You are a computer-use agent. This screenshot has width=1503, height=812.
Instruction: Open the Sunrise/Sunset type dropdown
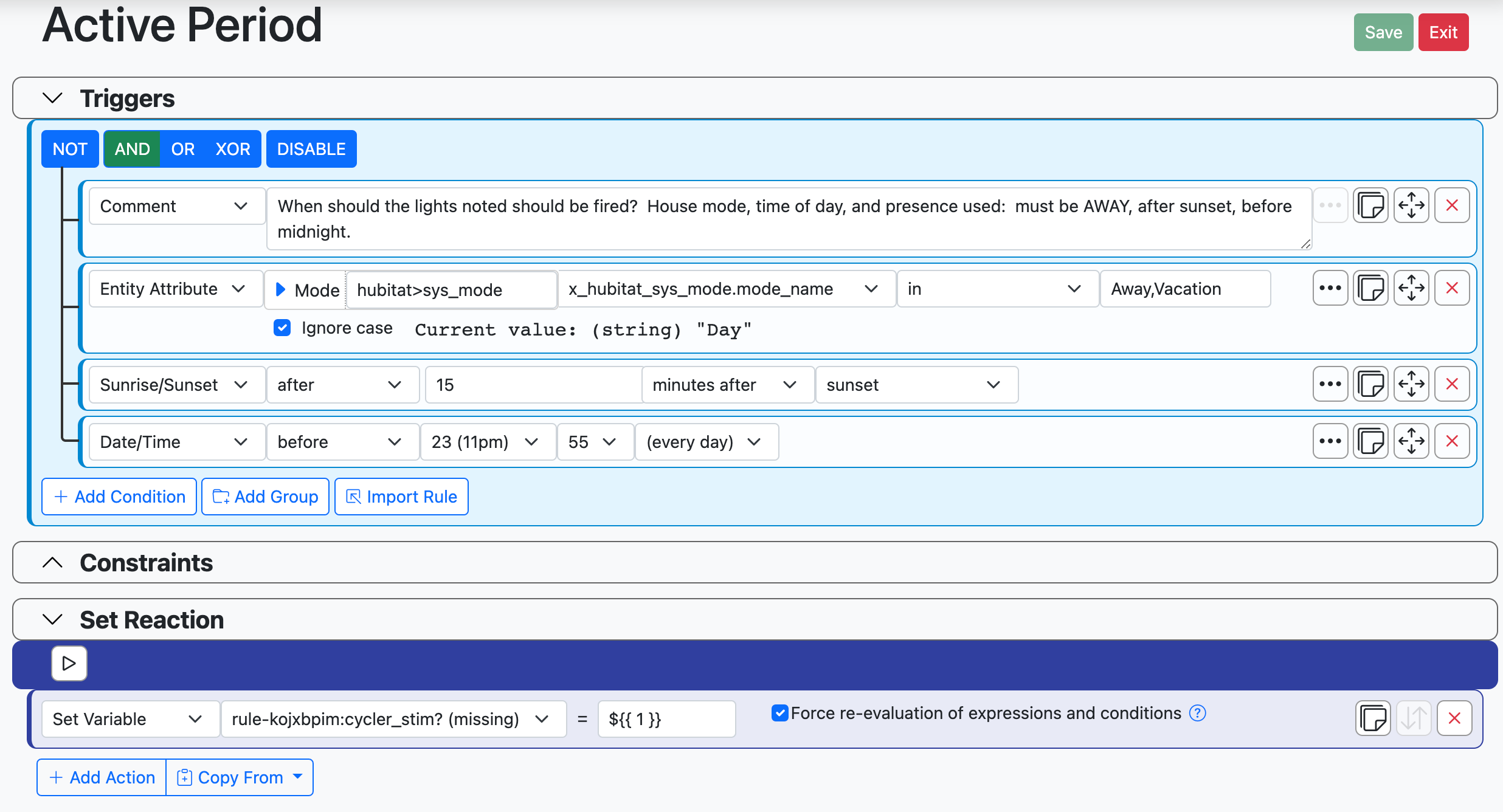[x=176, y=385]
